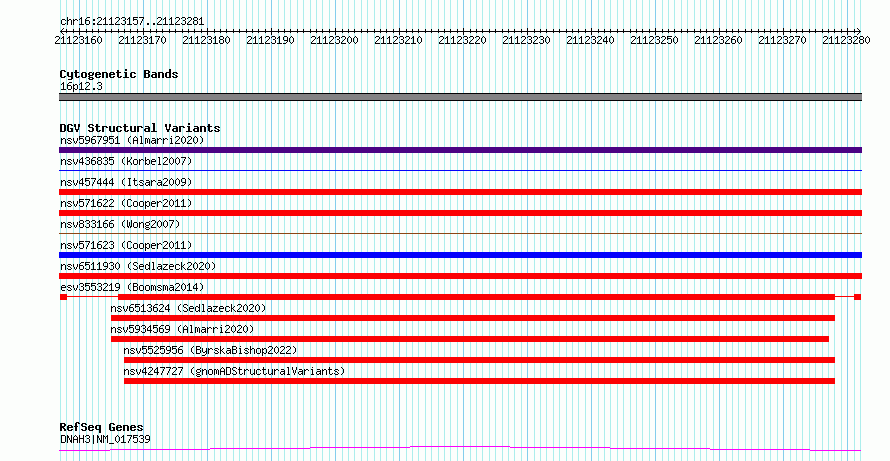Click ruler position 21123180

206,40
